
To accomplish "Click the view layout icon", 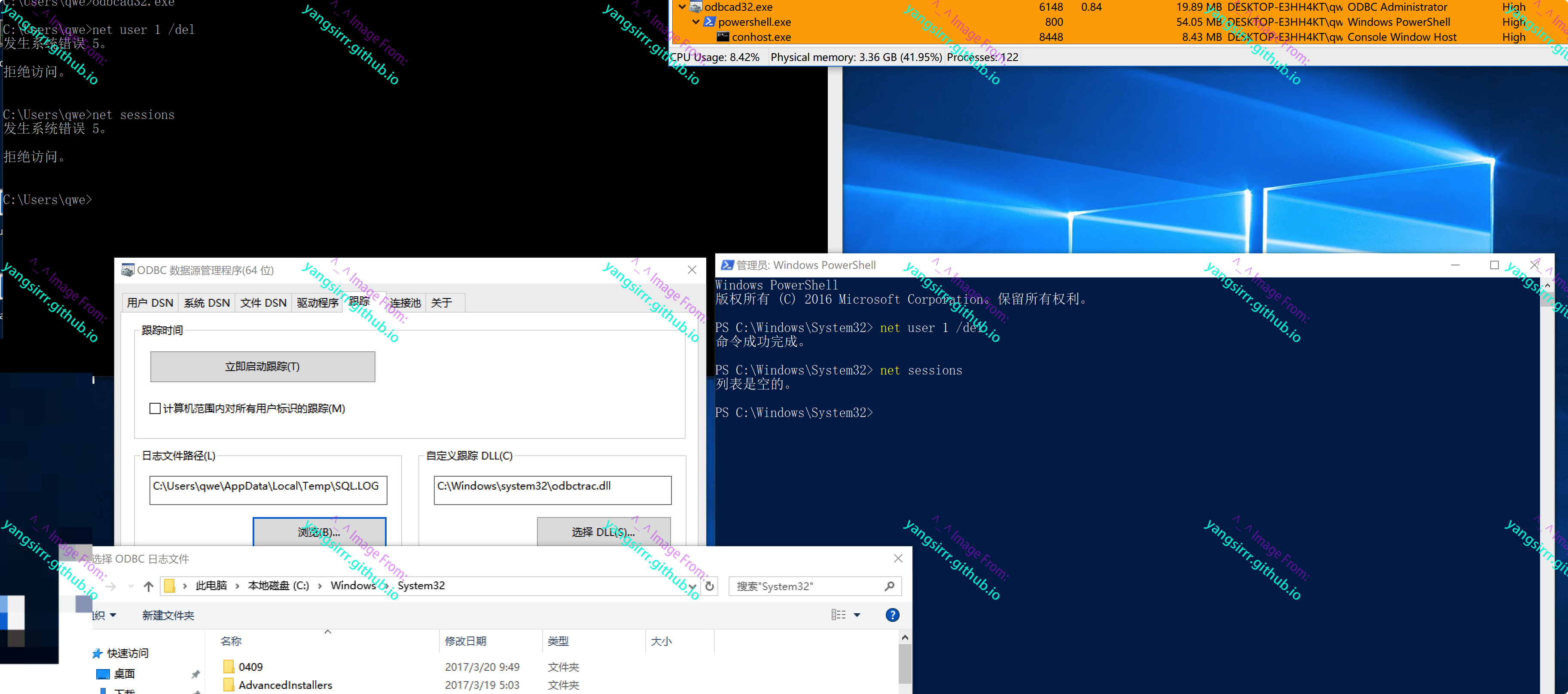I will (838, 615).
